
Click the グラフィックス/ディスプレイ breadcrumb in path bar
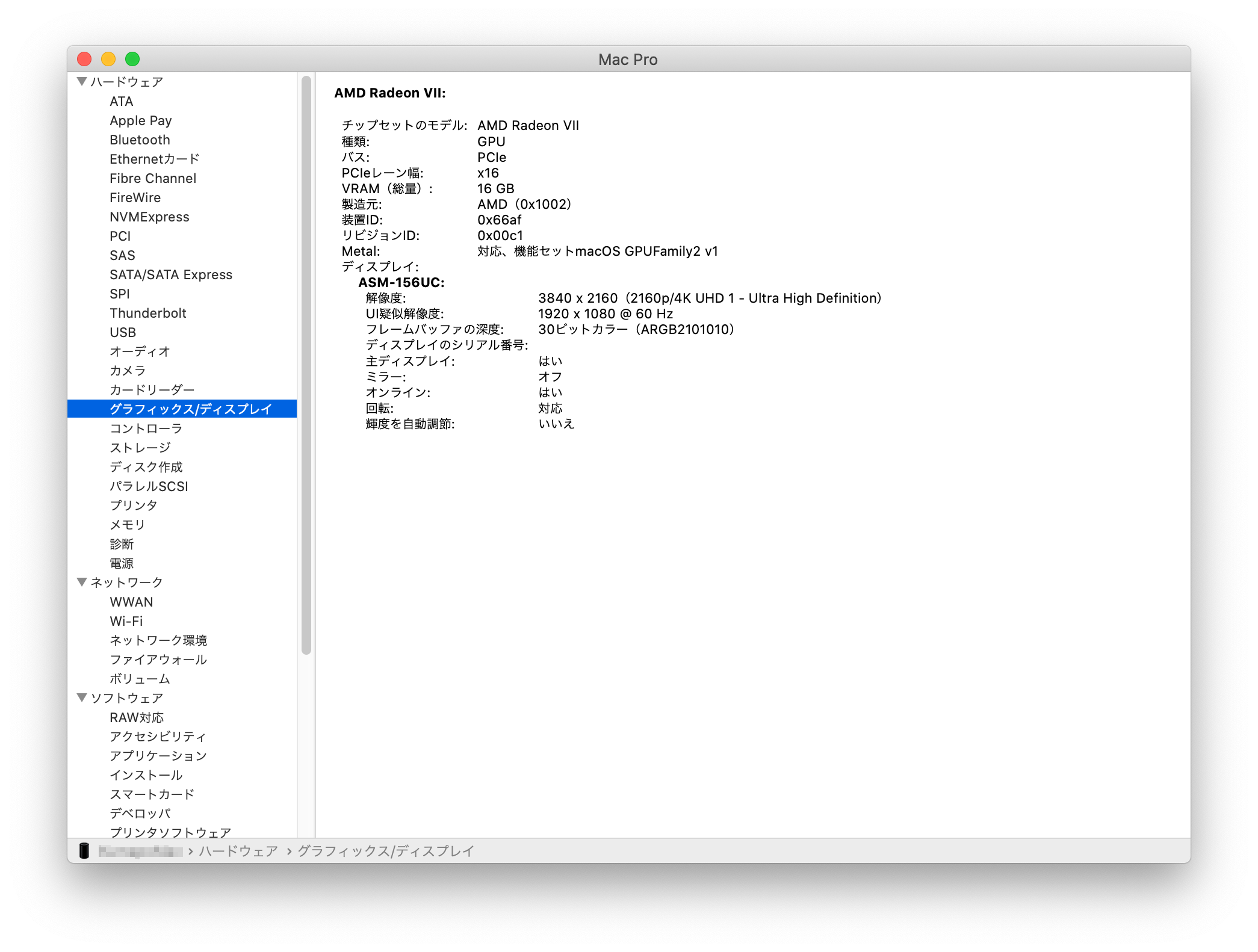pos(386,851)
